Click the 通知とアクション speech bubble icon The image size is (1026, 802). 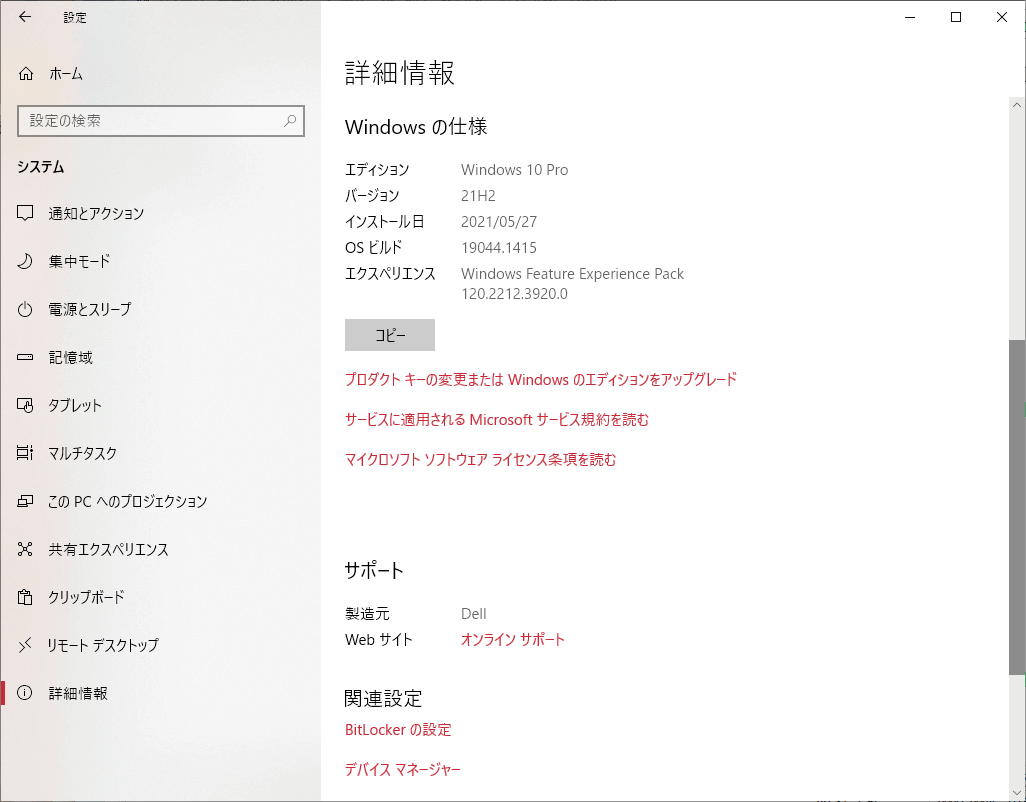(x=25, y=213)
